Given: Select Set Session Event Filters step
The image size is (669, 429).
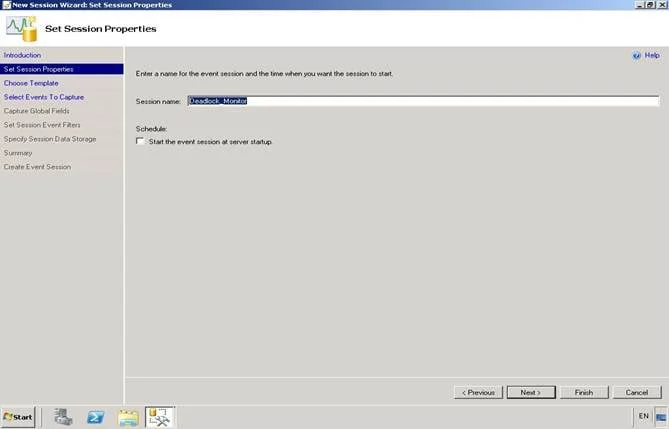Looking at the screenshot, I should coord(42,125).
